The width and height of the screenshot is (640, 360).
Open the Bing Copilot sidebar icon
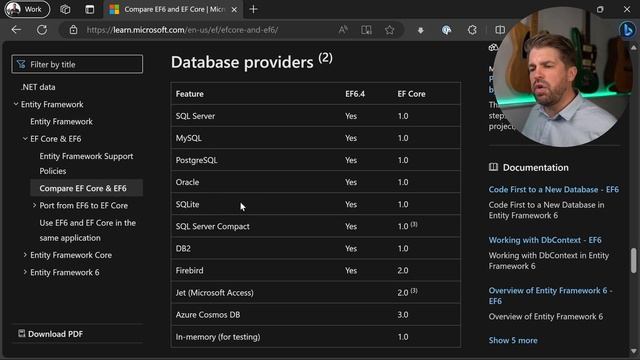click(627, 30)
